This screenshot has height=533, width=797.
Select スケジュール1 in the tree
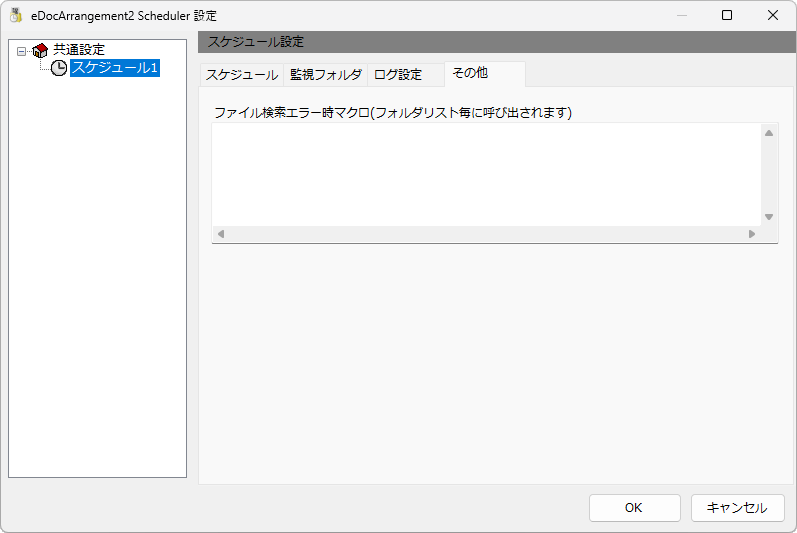pyautogui.click(x=115, y=68)
